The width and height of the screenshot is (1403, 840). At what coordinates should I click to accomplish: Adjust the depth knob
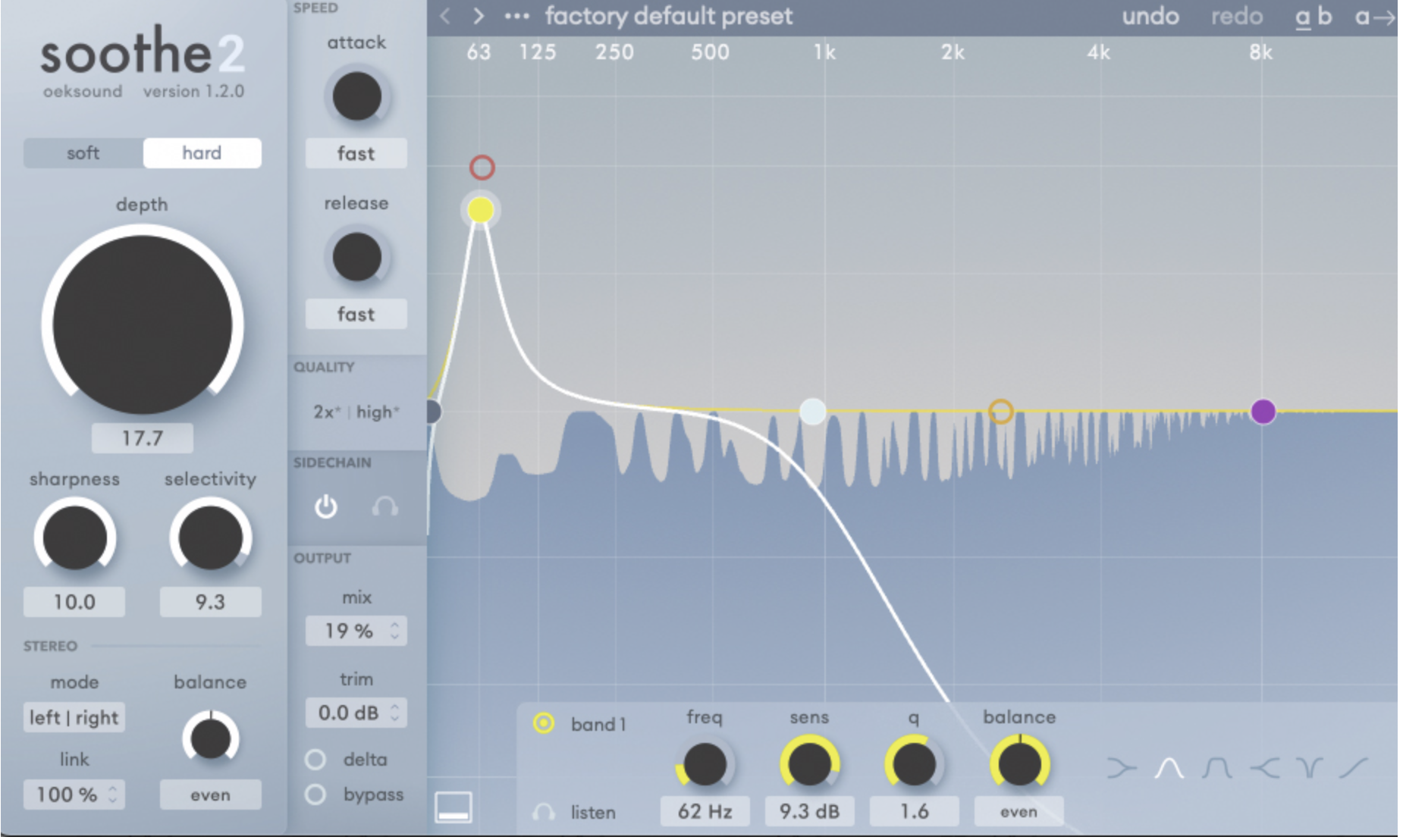[142, 322]
